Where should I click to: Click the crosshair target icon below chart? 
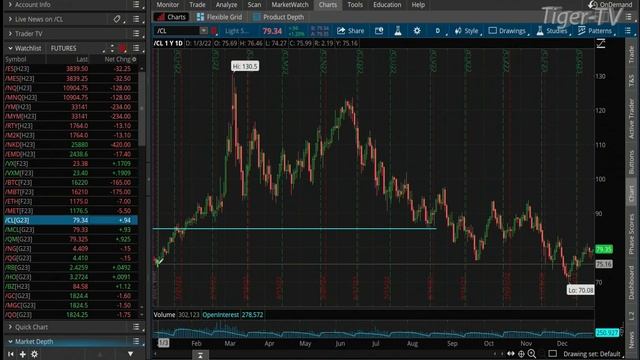pos(521,353)
